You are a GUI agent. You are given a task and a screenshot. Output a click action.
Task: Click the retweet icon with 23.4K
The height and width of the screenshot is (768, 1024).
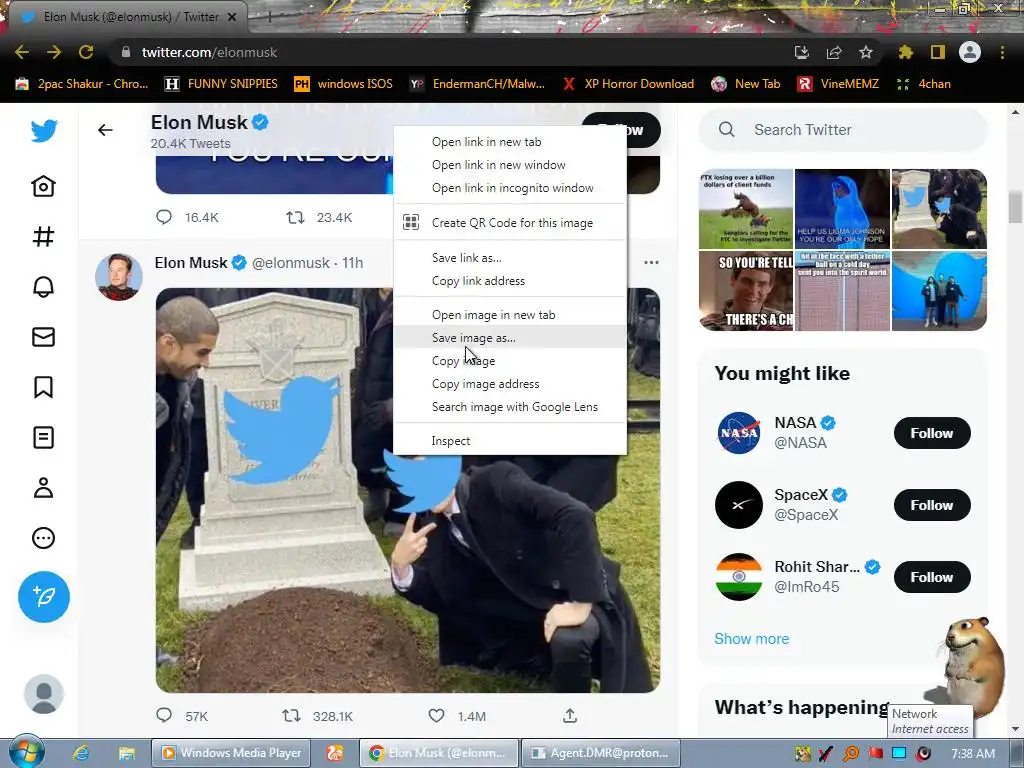coord(295,217)
